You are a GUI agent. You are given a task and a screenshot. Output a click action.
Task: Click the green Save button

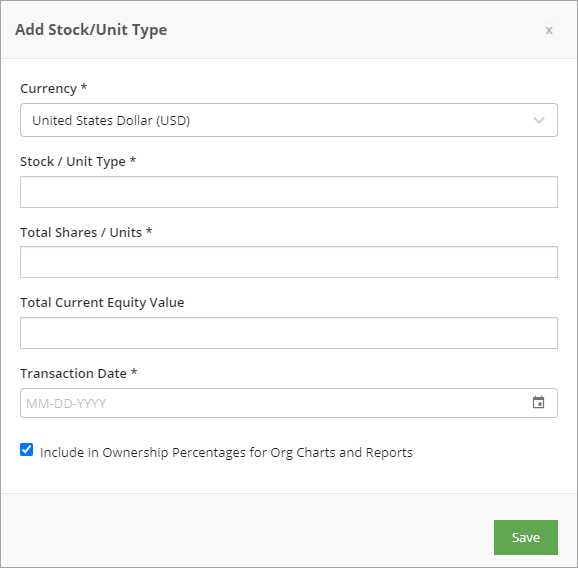click(526, 537)
